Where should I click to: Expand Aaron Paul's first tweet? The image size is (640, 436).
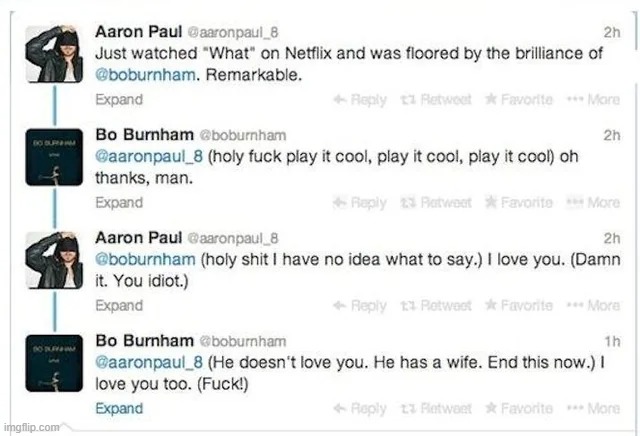point(119,100)
